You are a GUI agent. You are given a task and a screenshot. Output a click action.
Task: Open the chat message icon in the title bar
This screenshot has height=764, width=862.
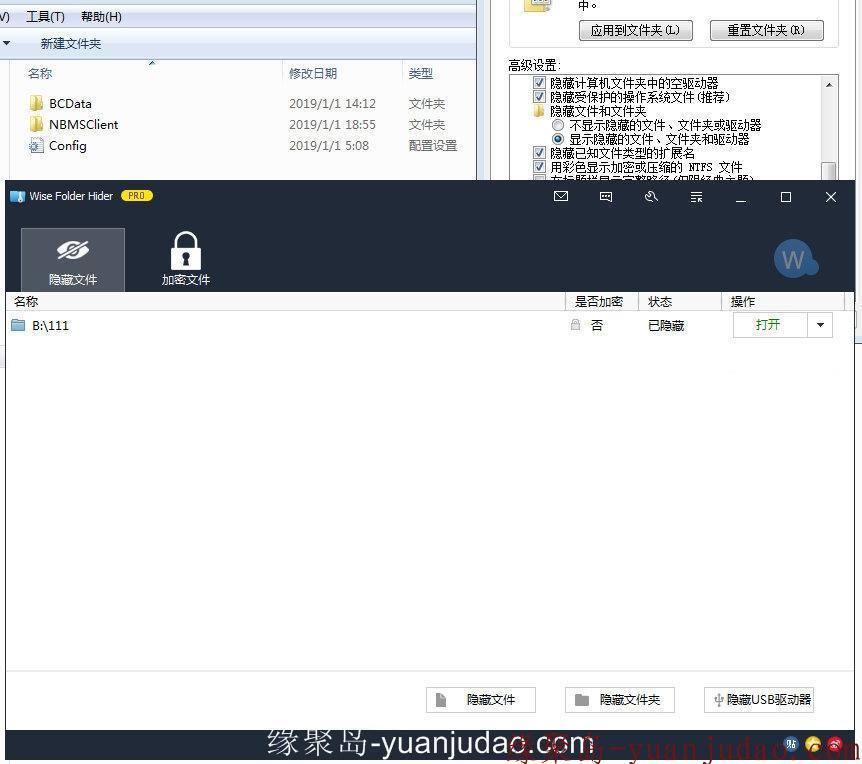coord(606,197)
